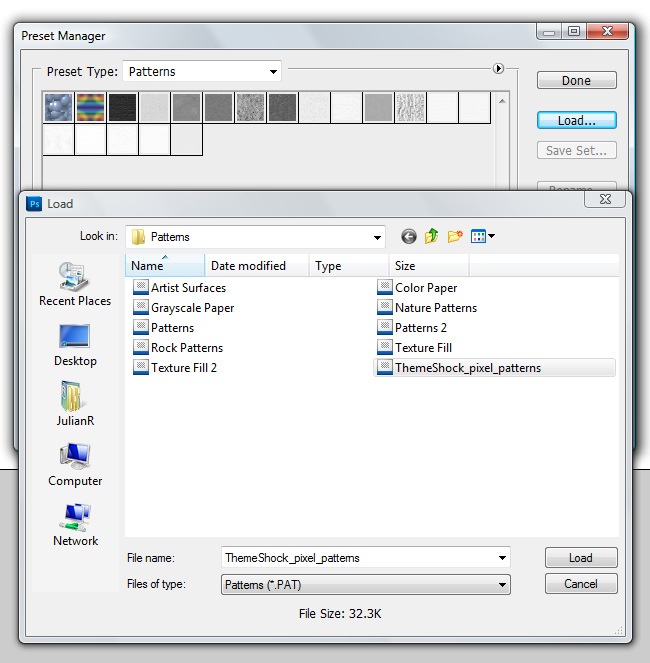This screenshot has width=650, height=663.
Task: Cancel the Load dialog
Action: (581, 584)
